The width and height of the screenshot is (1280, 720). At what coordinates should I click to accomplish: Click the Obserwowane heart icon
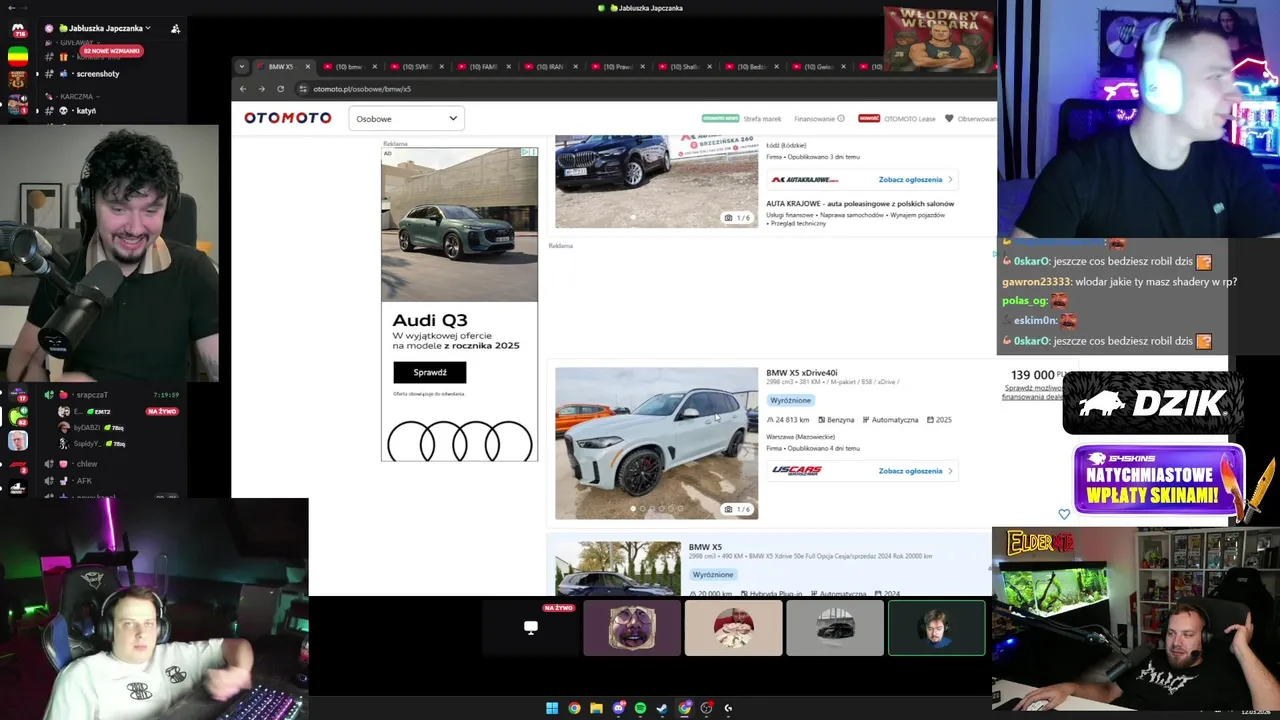[949, 119]
